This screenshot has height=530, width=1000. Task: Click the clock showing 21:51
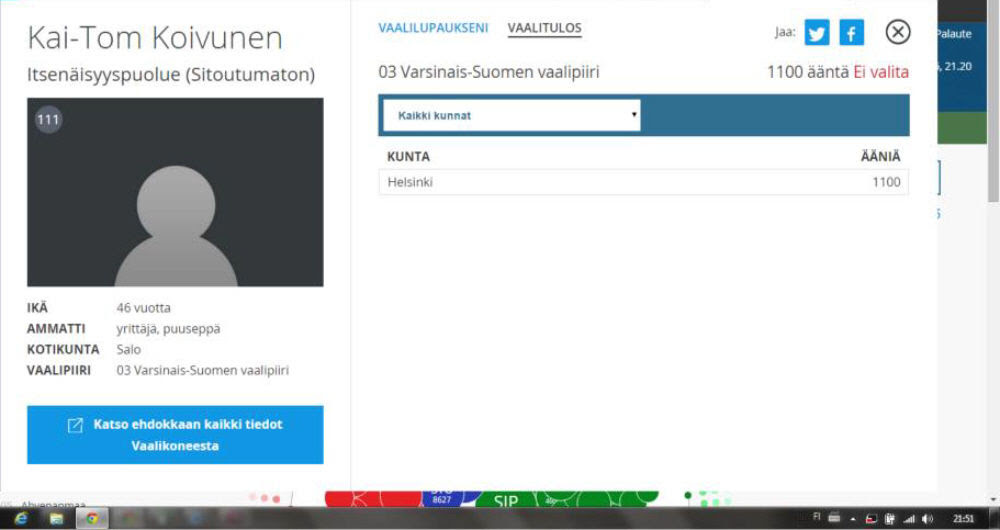click(x=963, y=519)
